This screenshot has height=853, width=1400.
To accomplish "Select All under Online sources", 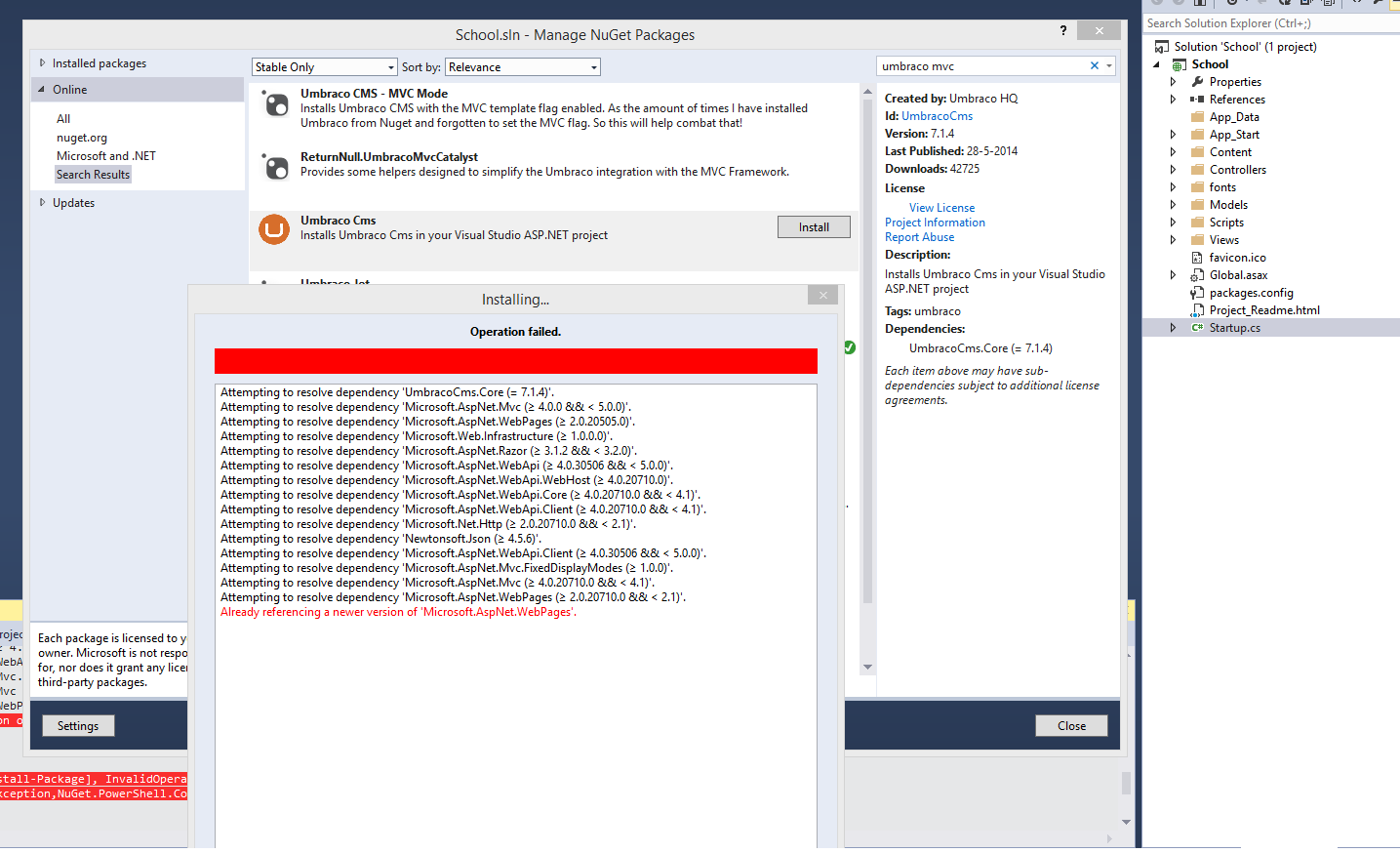I will coord(63,119).
